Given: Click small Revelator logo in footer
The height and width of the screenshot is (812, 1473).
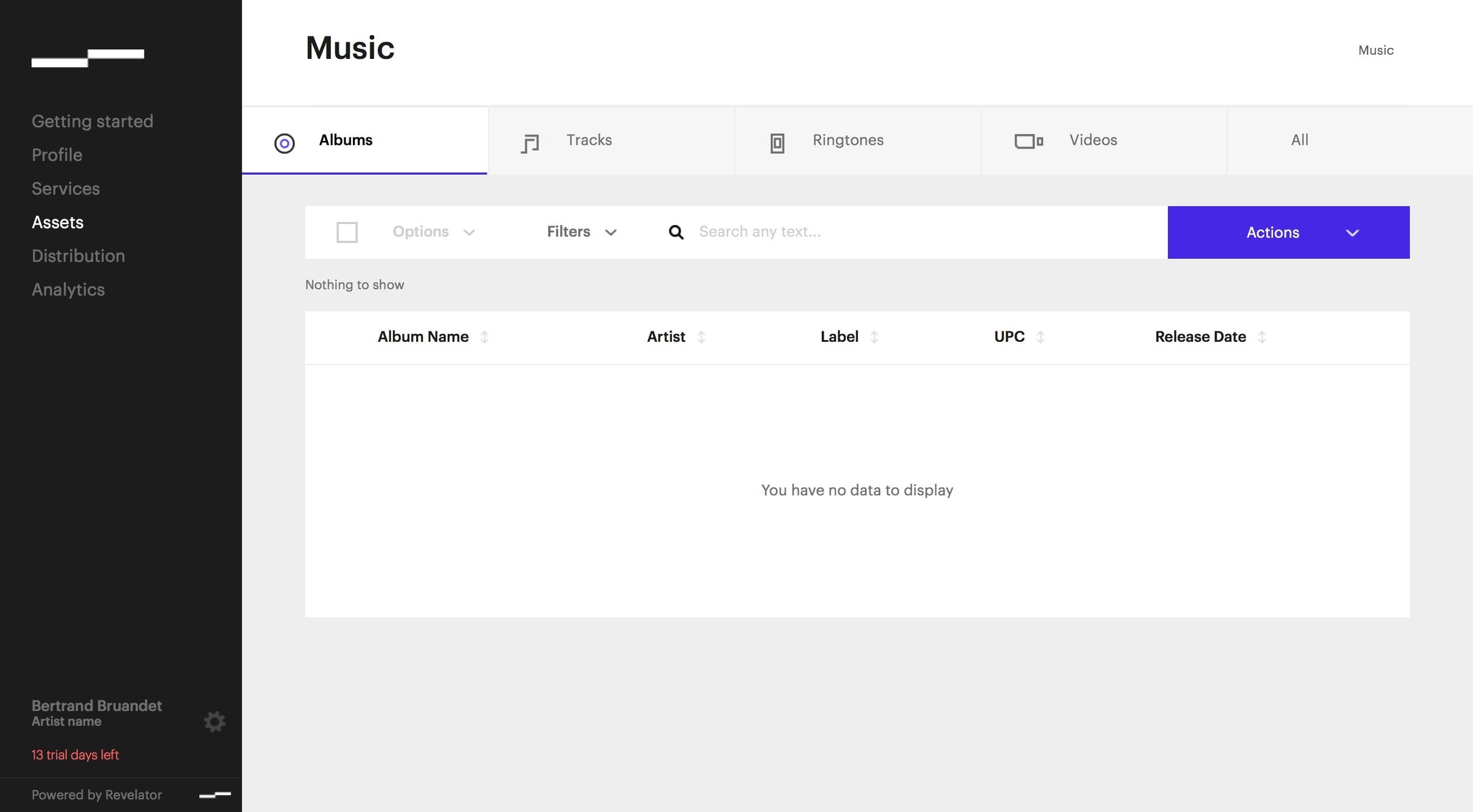Looking at the screenshot, I should point(215,795).
